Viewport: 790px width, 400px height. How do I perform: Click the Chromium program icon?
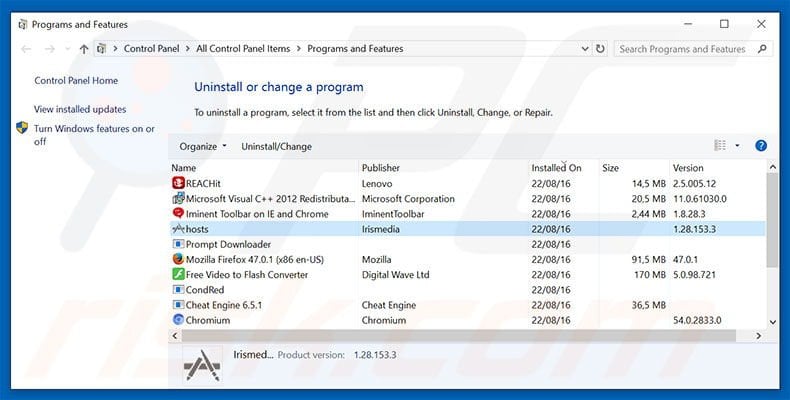[178, 319]
